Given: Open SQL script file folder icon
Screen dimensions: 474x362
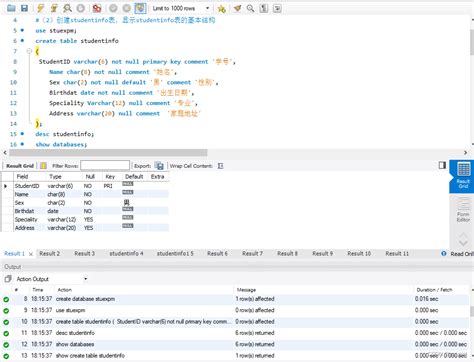Looking at the screenshot, I should pos(11,8).
